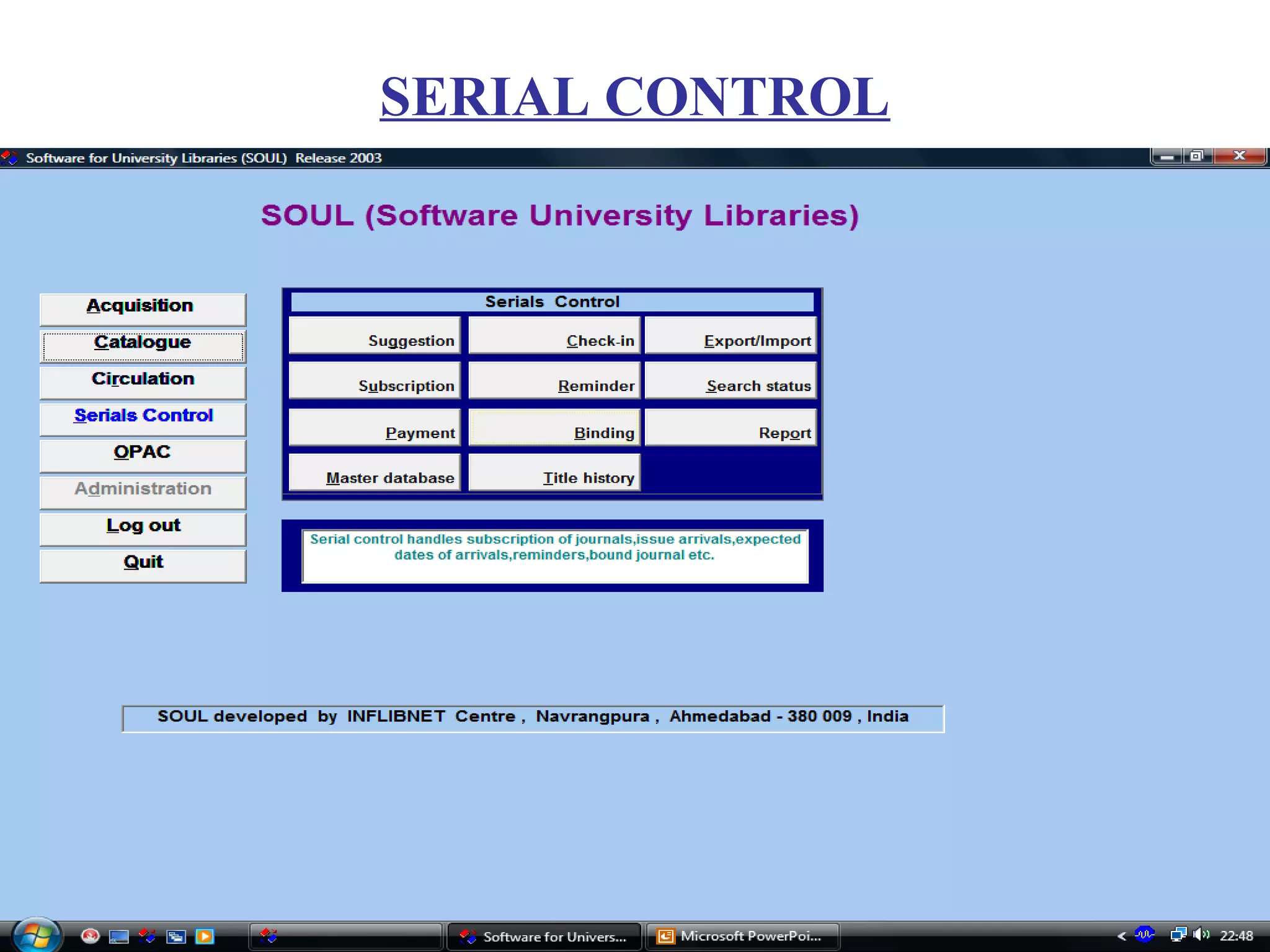
Task: Open Search status
Action: (x=730, y=380)
